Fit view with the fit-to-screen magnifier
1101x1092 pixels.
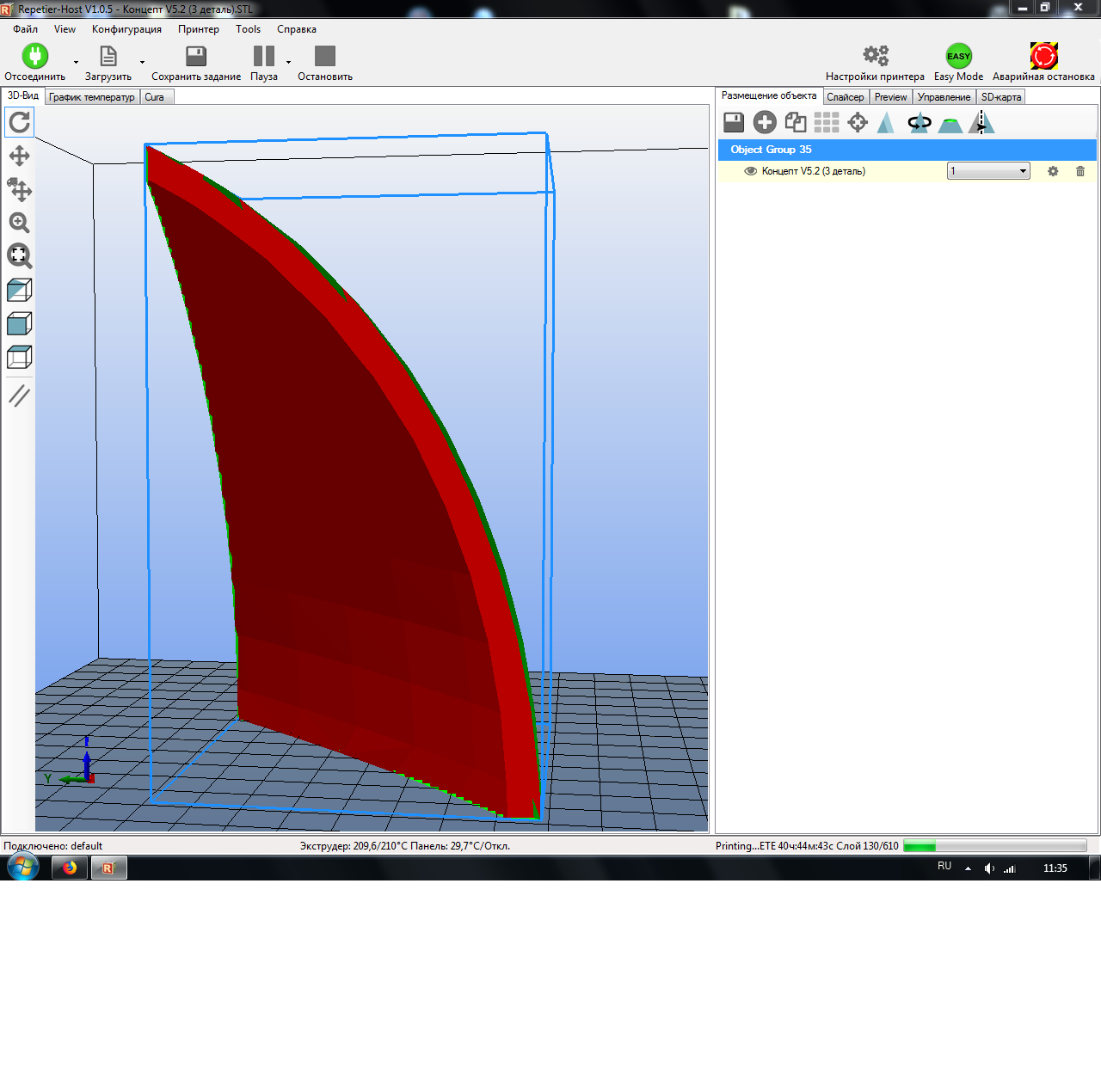(x=19, y=256)
